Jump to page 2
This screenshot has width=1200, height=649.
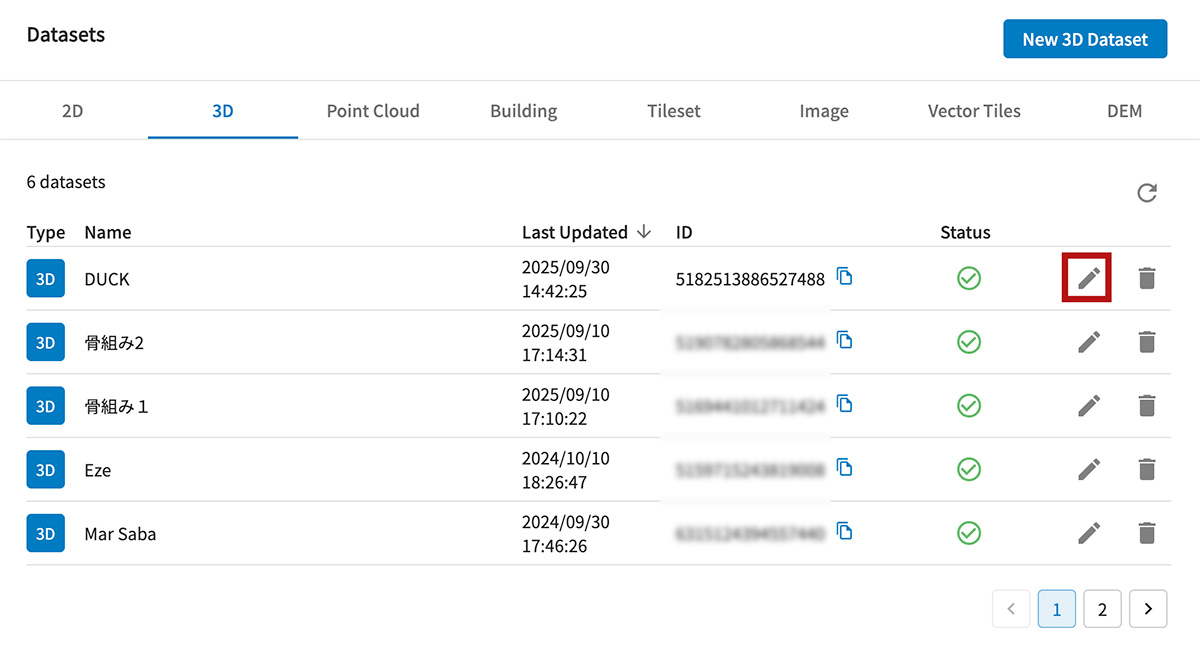click(x=1102, y=608)
